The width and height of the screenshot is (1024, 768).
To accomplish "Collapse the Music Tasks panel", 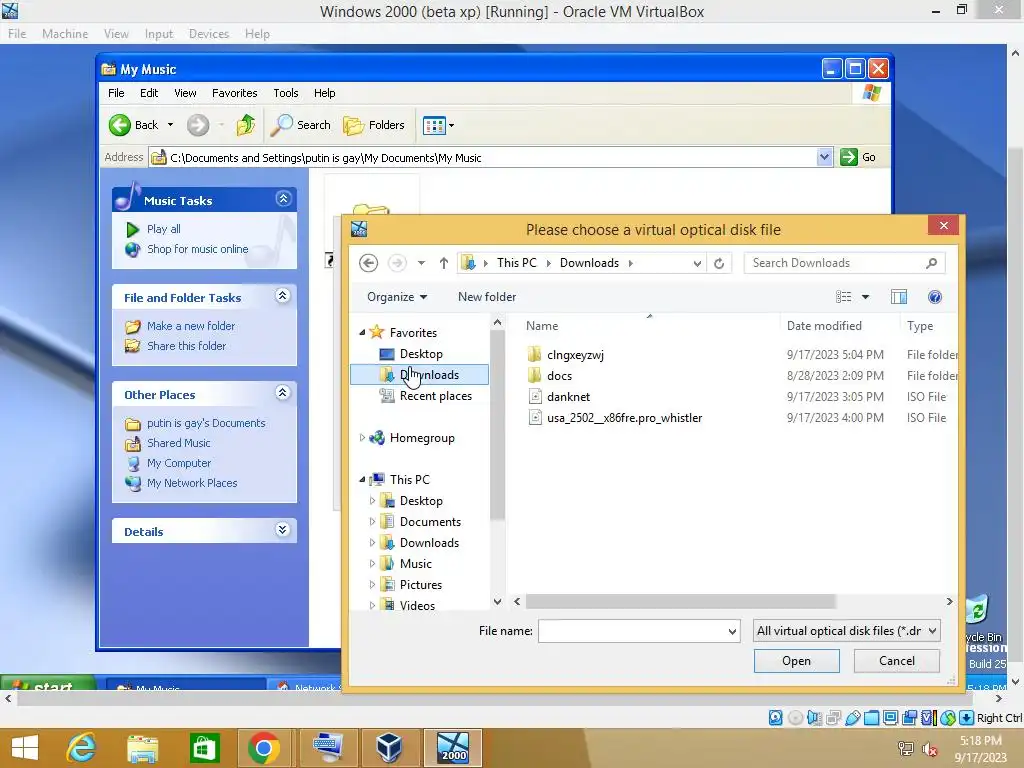I will (x=283, y=199).
